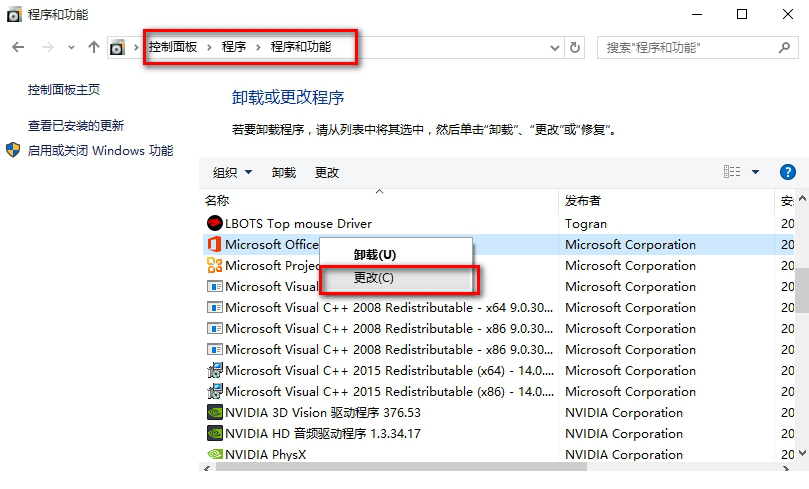Select LBOTS Top mouse Driver row text
The image size is (809, 489).
pyautogui.click(x=298, y=224)
